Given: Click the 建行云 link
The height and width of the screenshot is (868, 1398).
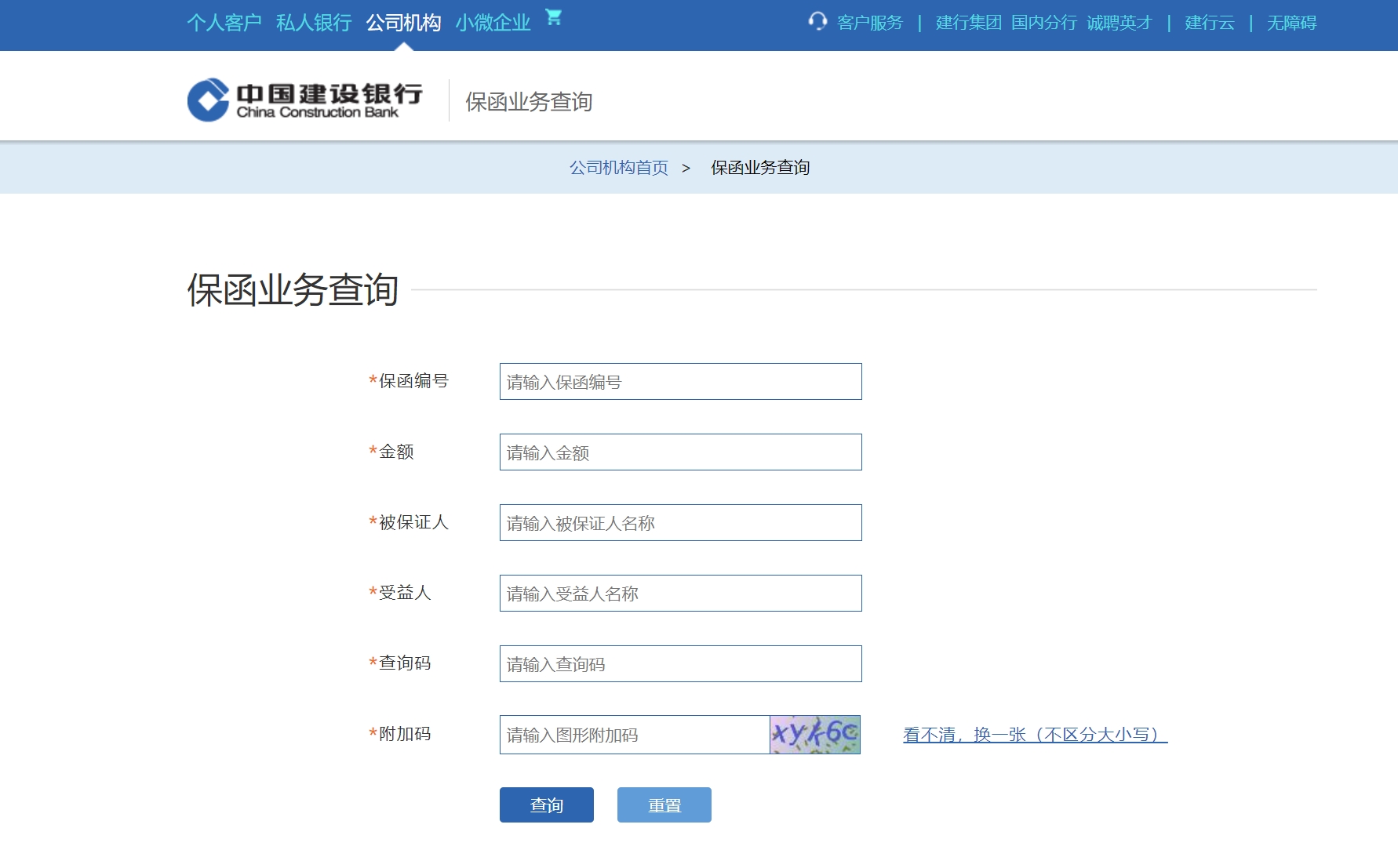Looking at the screenshot, I should click(1208, 23).
